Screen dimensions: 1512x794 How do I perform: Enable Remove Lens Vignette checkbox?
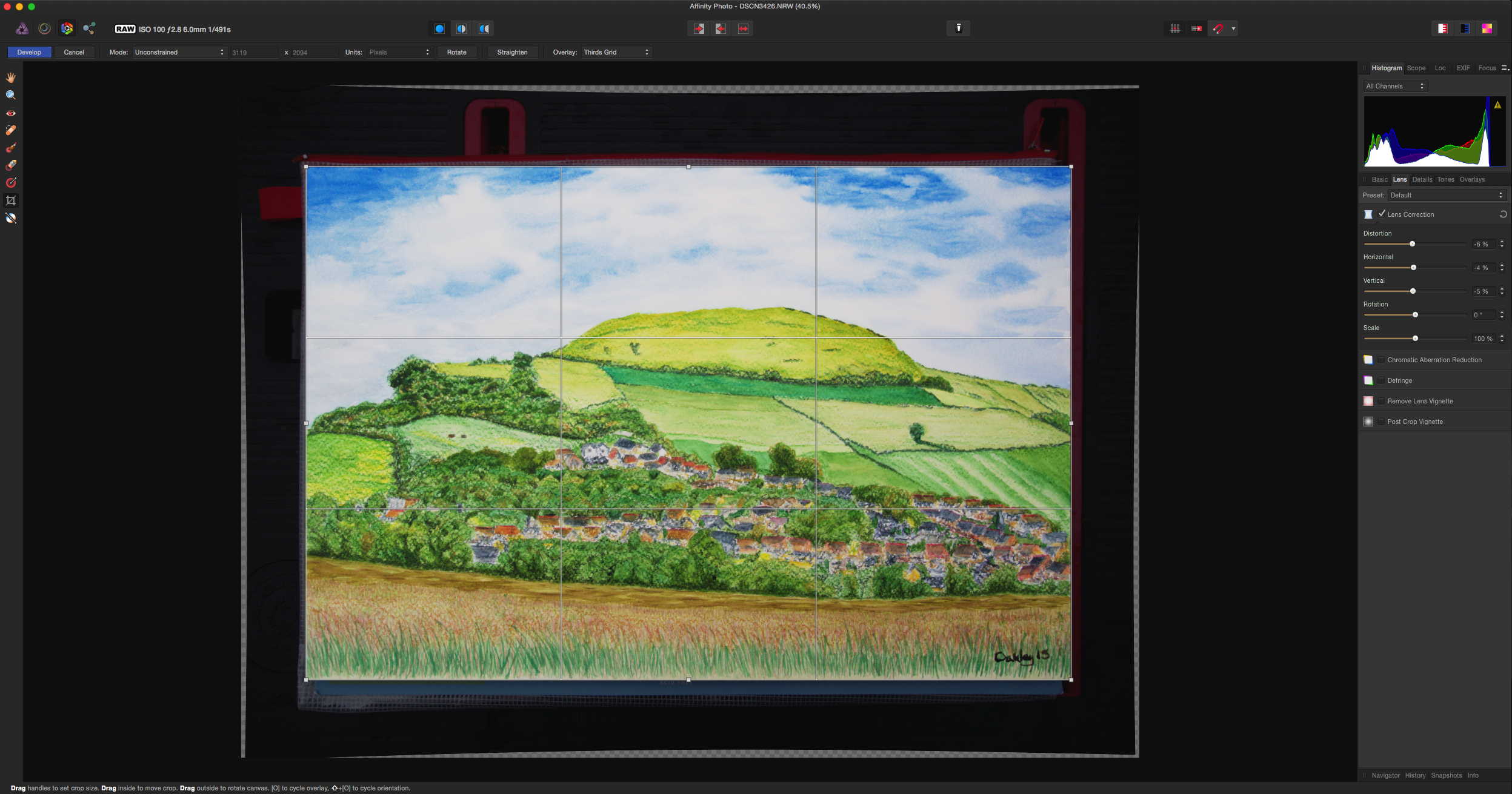pyautogui.click(x=1381, y=401)
